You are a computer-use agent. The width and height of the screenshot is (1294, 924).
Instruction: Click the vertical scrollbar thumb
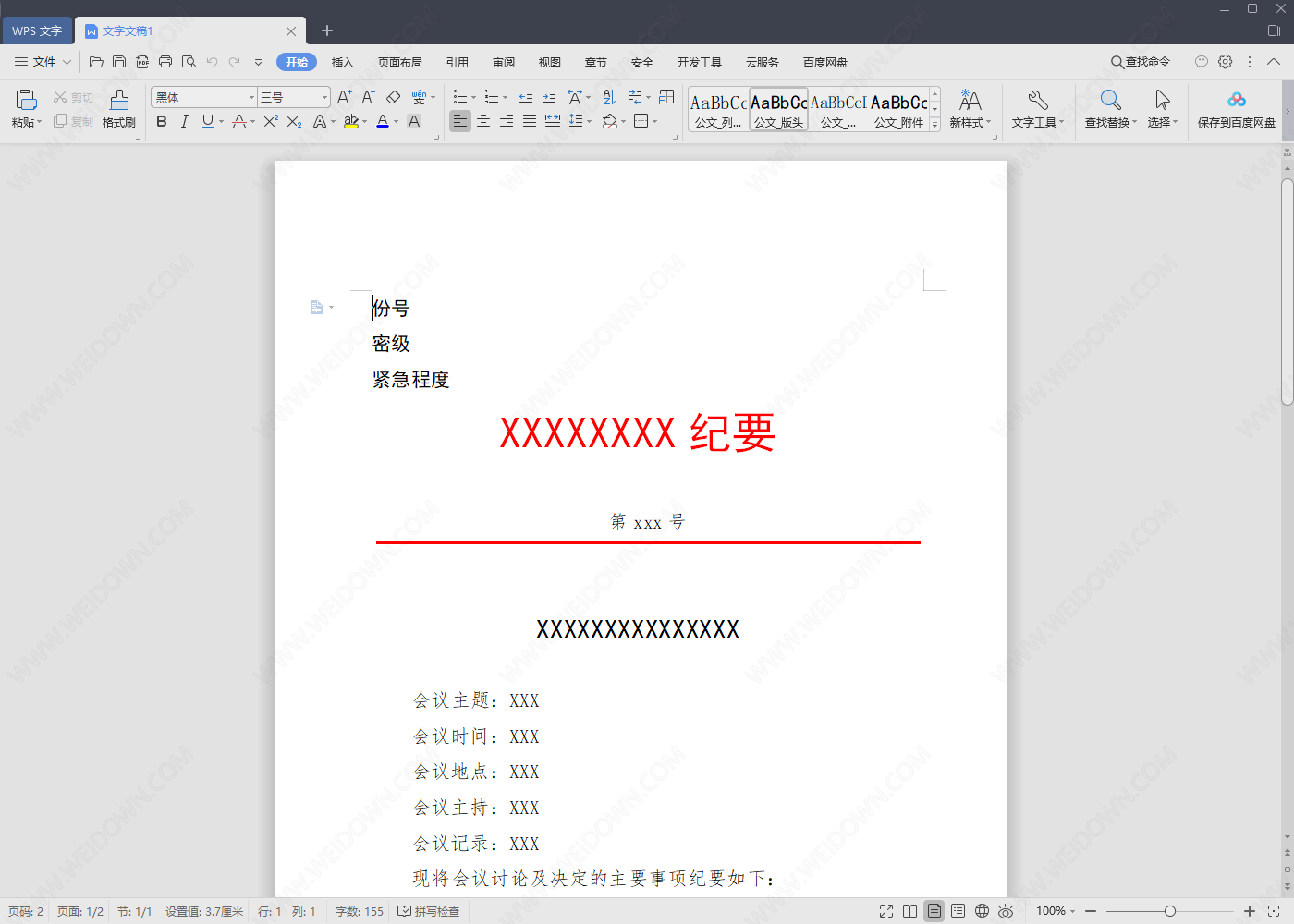pyautogui.click(x=1288, y=292)
